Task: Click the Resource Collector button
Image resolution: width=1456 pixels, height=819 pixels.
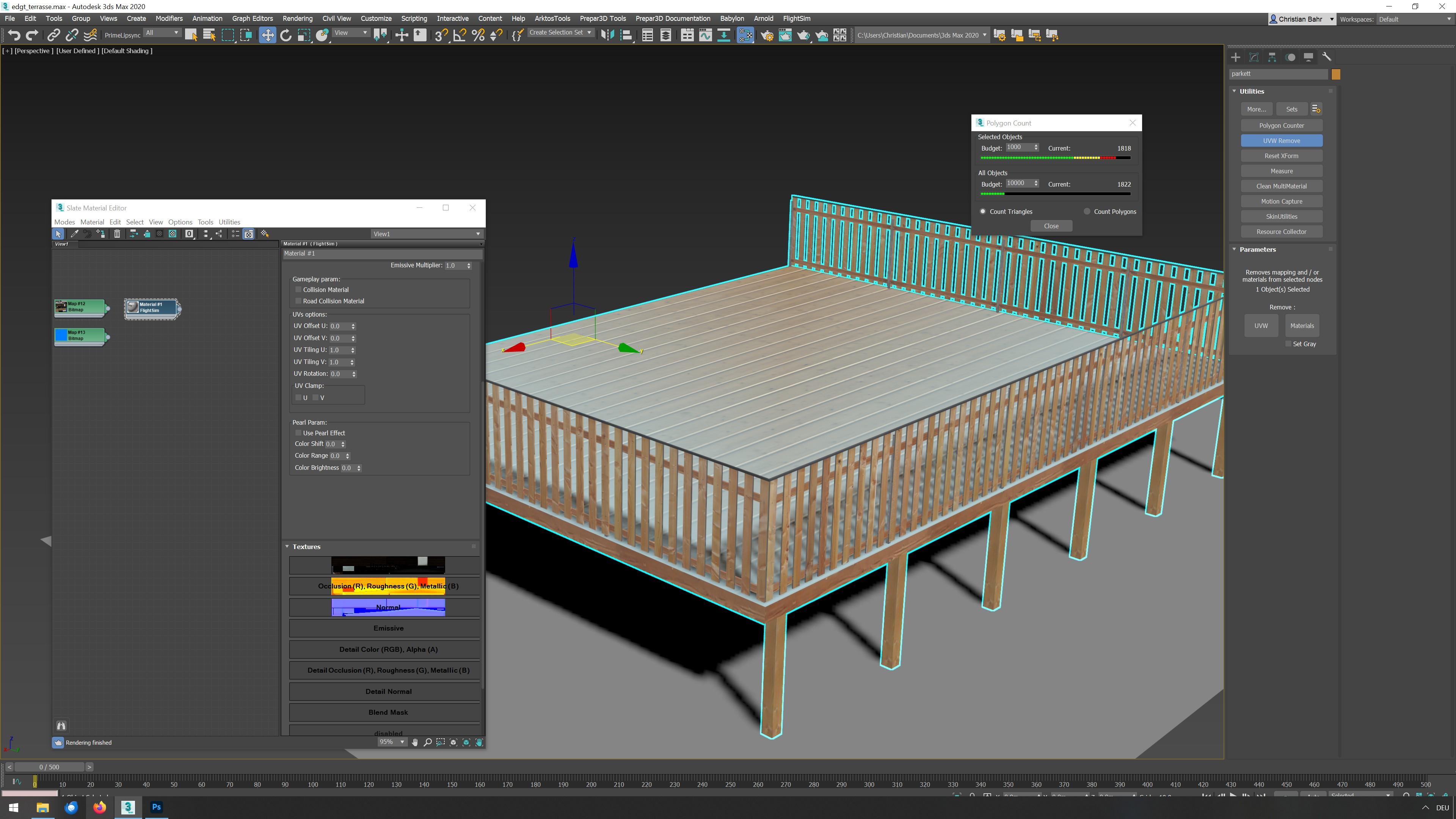Action: [1281, 232]
